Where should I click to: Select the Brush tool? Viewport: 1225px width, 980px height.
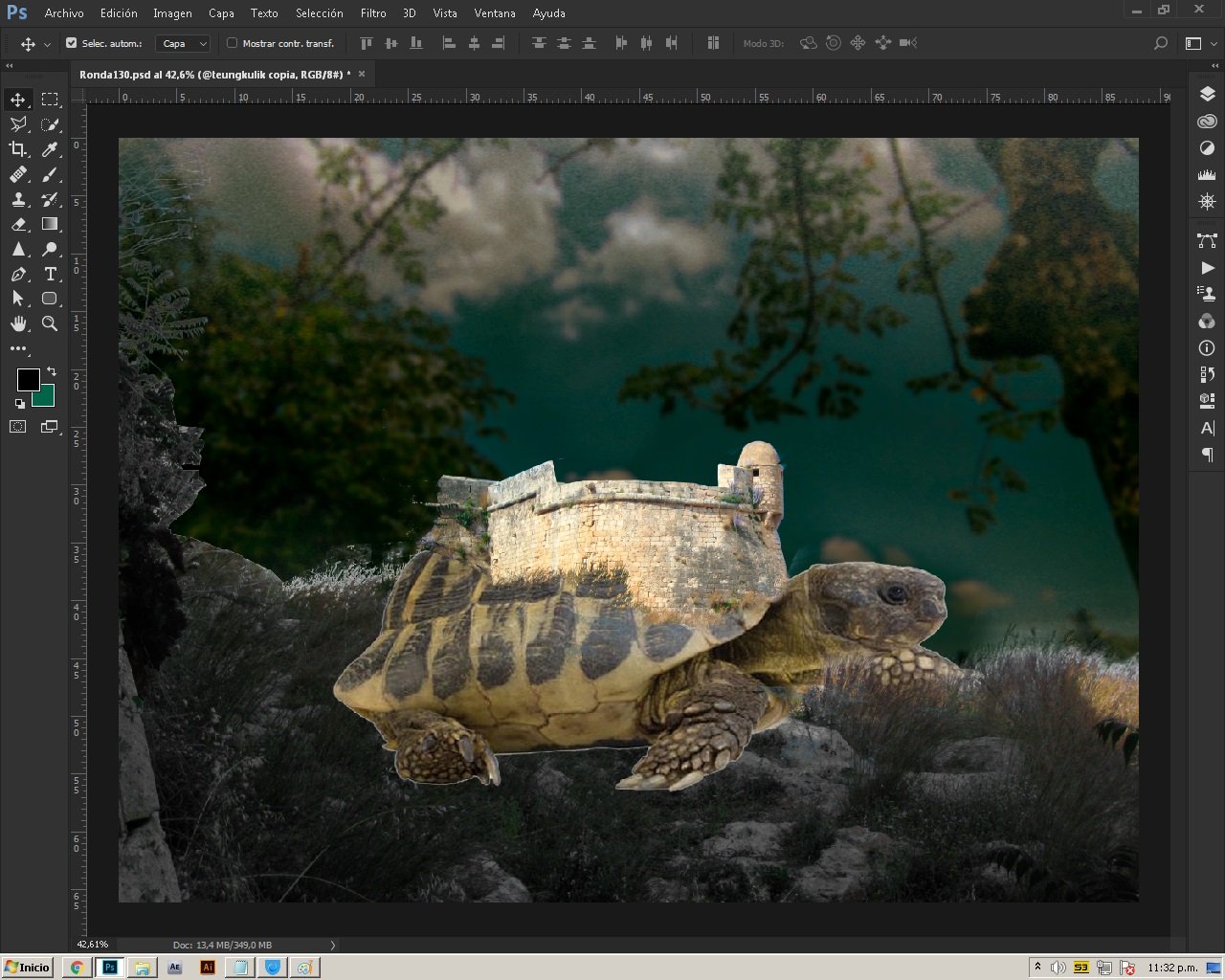click(x=50, y=174)
